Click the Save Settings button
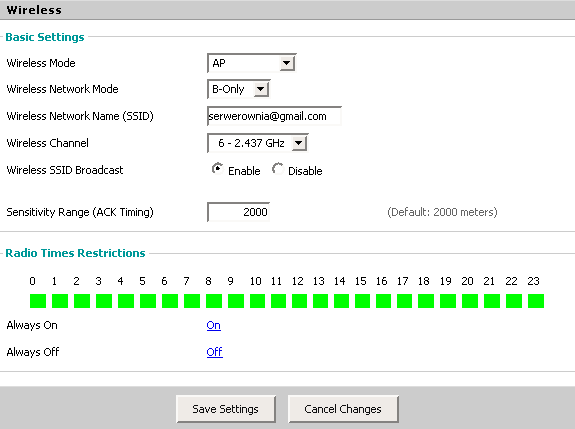Screen dimensions: 575x429 (226, 409)
